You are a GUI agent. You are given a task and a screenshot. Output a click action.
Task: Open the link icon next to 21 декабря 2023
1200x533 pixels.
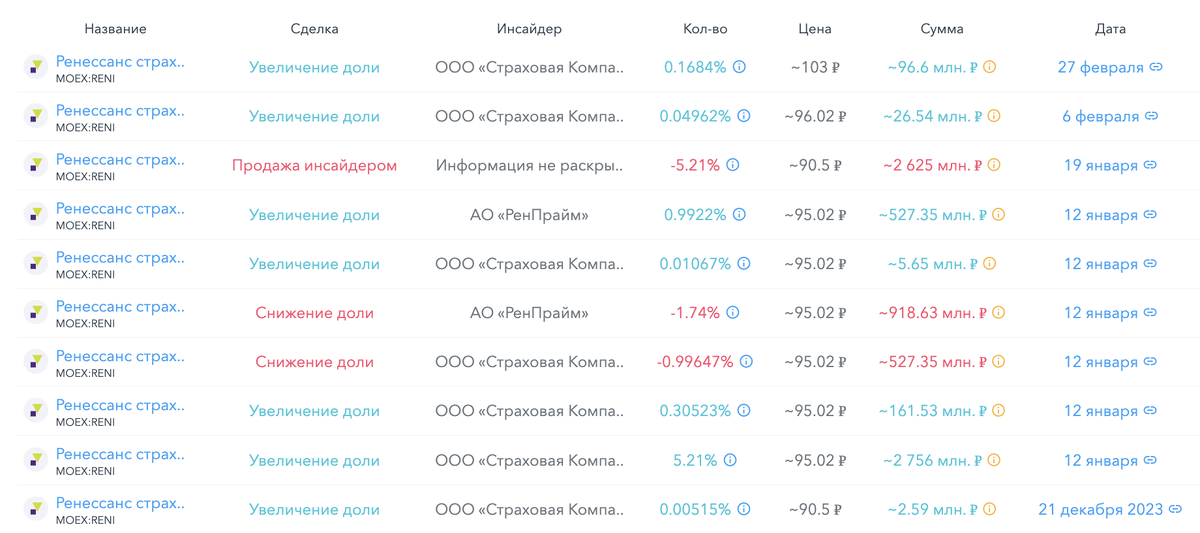(x=1176, y=509)
